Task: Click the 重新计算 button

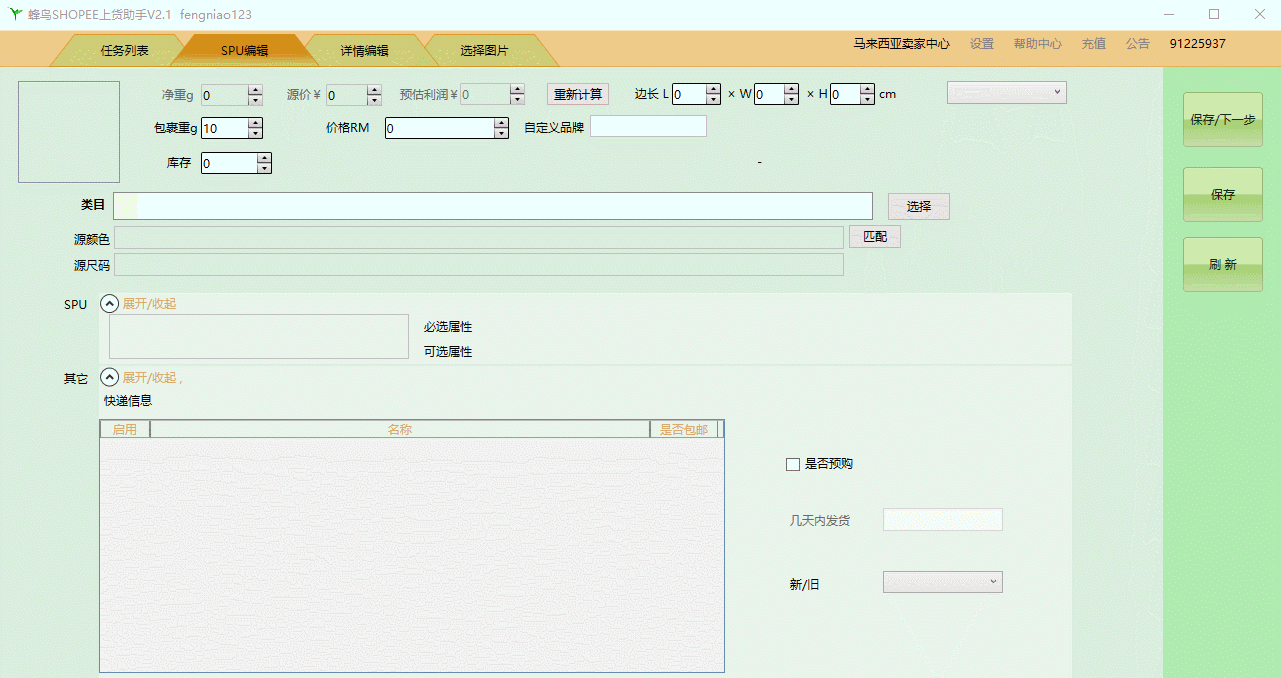Action: point(578,95)
